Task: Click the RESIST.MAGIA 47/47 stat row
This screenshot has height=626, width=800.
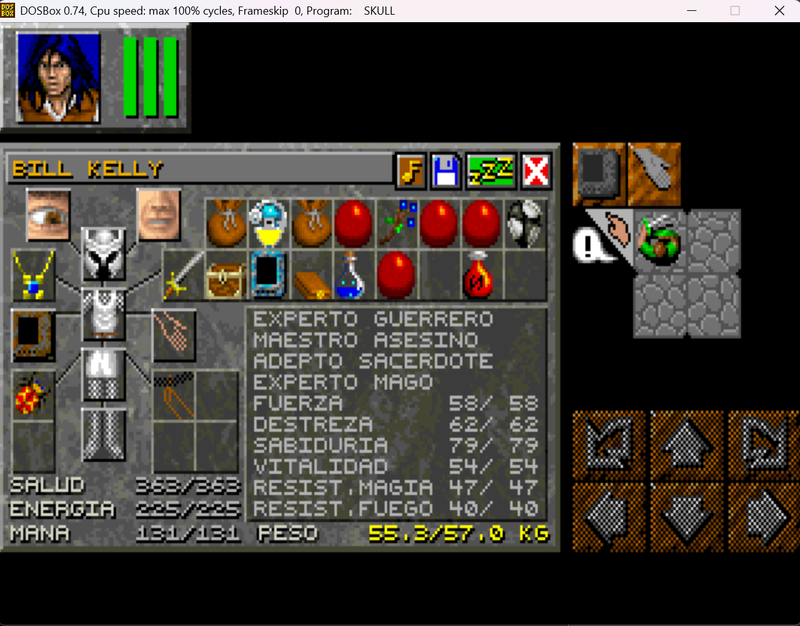Action: (396, 488)
